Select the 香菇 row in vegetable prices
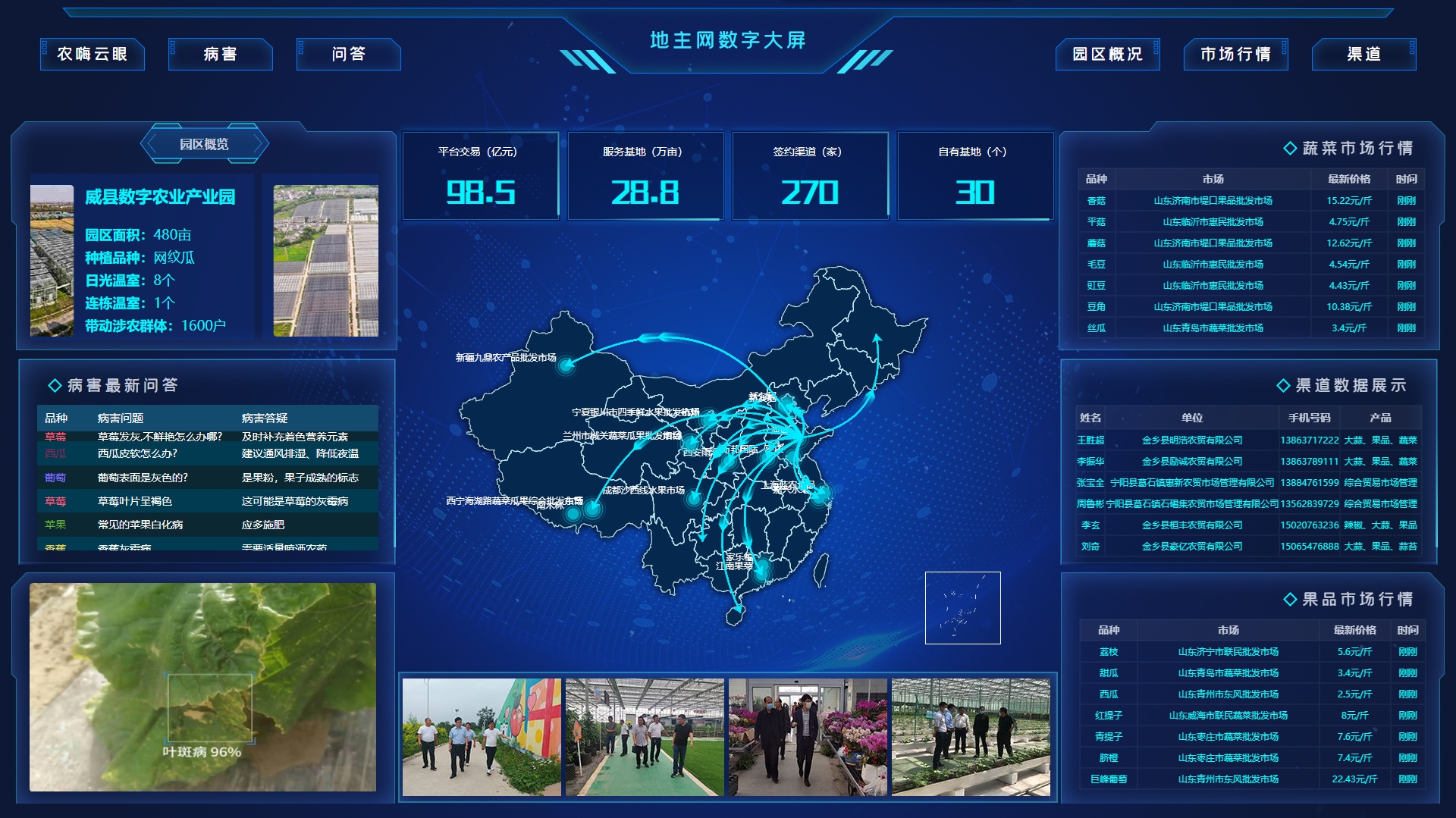The width and height of the screenshot is (1456, 818). (1250, 201)
